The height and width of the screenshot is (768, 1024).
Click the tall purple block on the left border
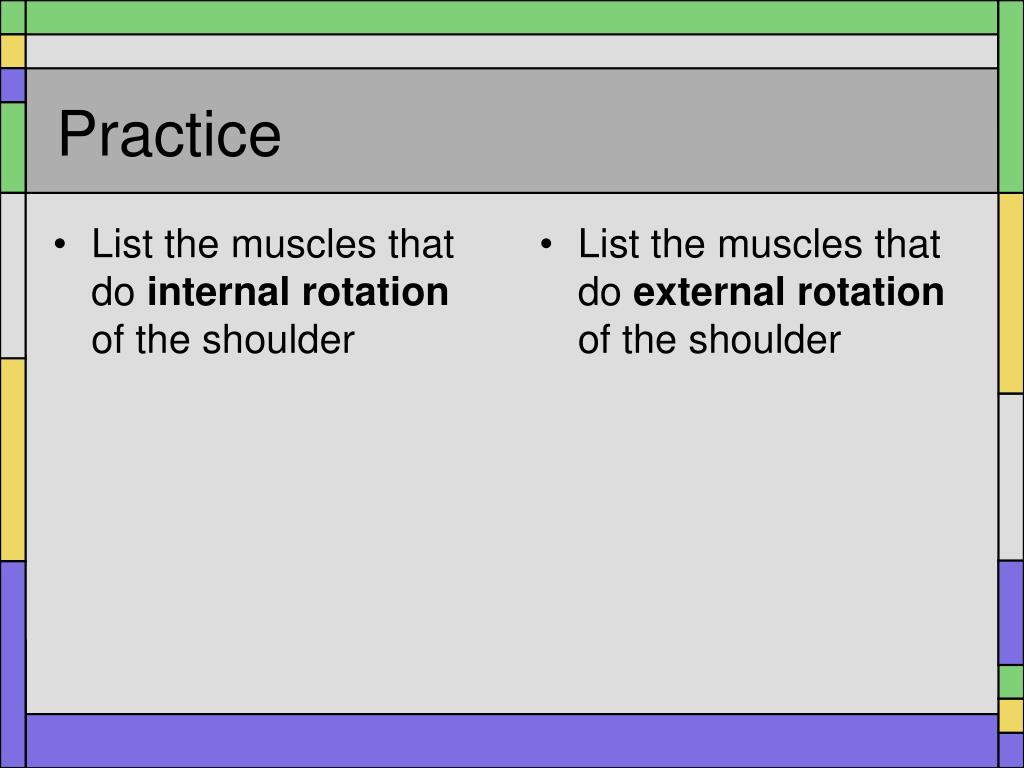[x=12, y=664]
